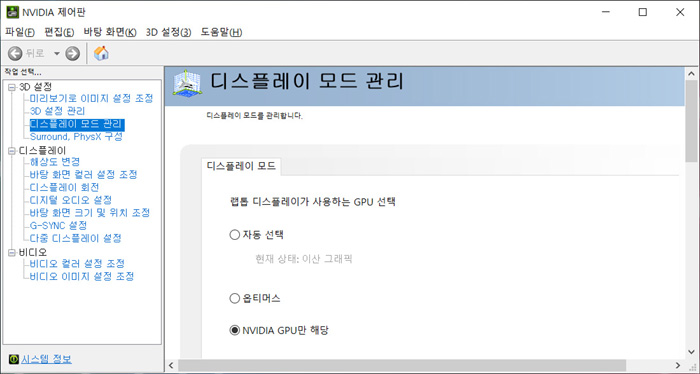Click the system info icon at bottom left
The image size is (700, 374).
pyautogui.click(x=14, y=359)
